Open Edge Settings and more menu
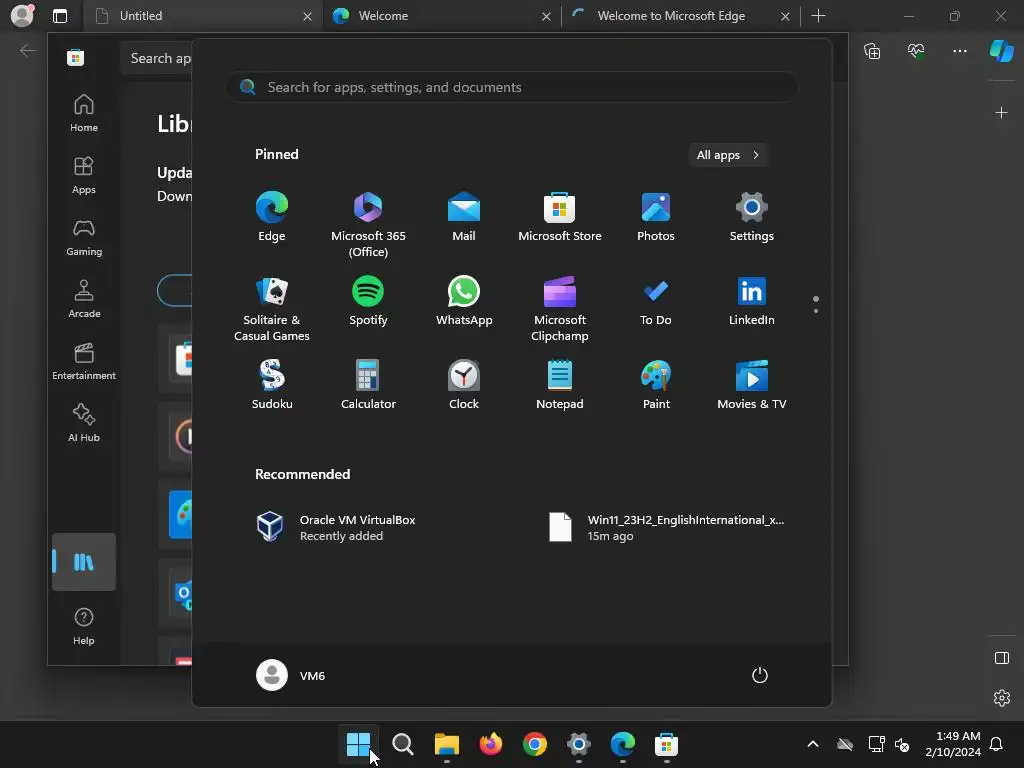The height and width of the screenshot is (768, 1024). [x=959, y=51]
